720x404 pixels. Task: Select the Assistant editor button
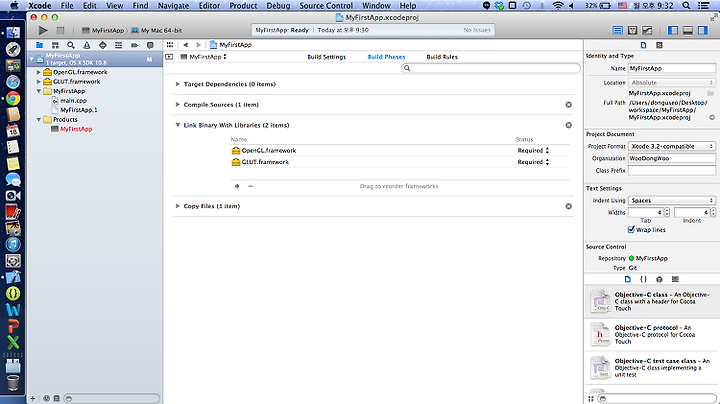click(x=632, y=30)
